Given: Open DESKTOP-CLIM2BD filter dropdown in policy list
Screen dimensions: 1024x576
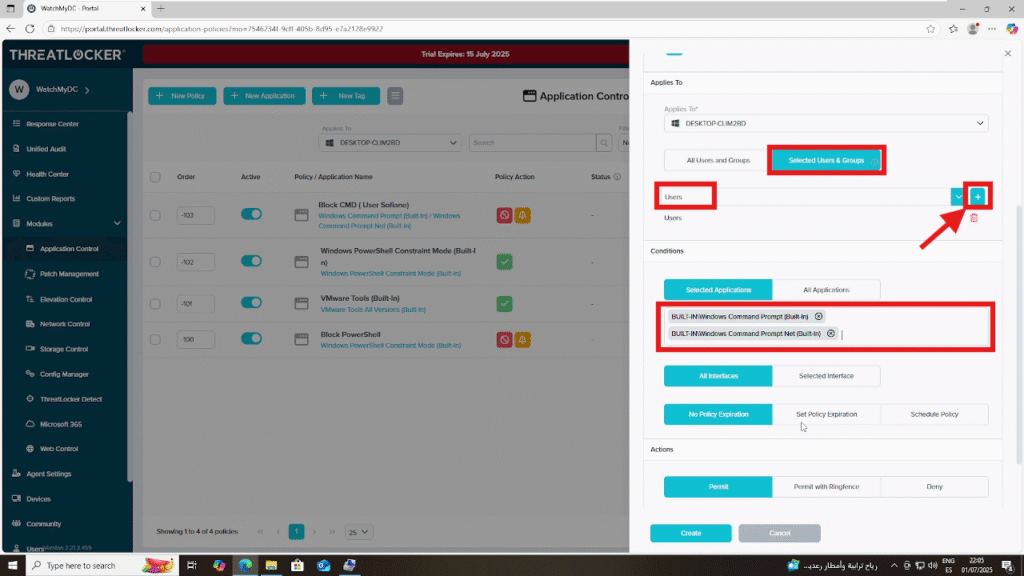Looking at the screenshot, I should [x=390, y=142].
